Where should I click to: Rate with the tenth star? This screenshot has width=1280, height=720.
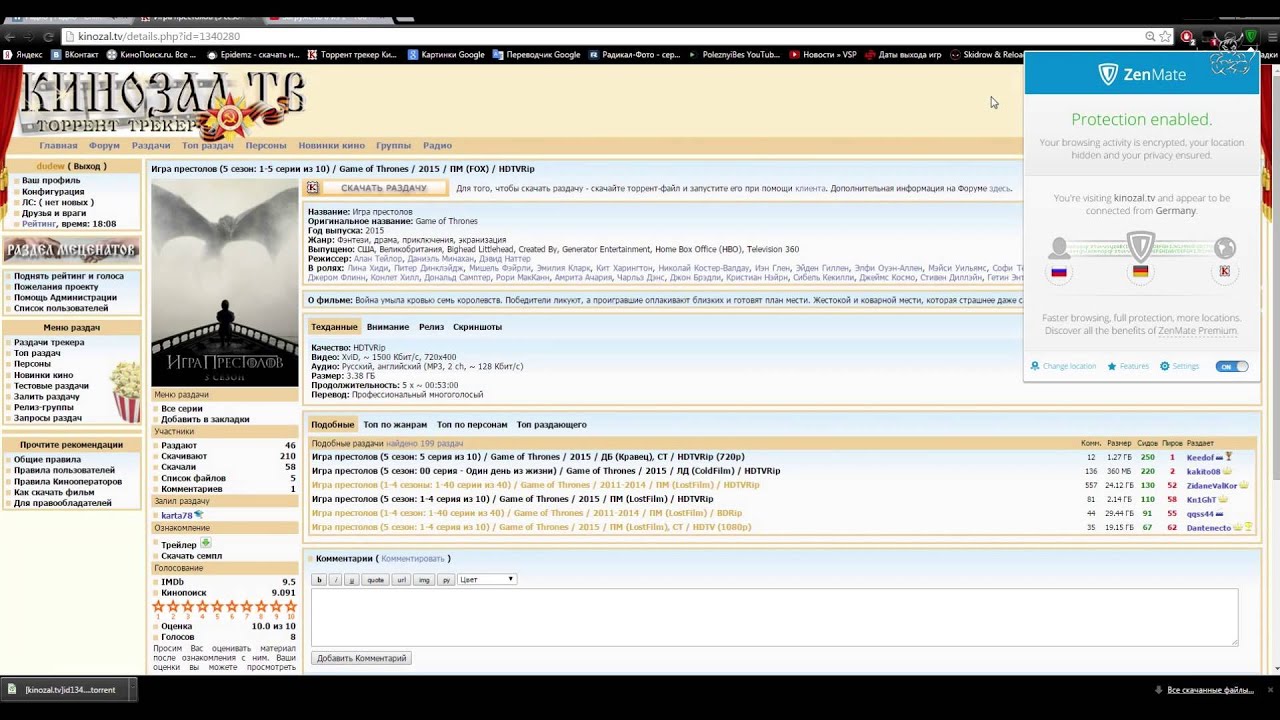[291, 607]
